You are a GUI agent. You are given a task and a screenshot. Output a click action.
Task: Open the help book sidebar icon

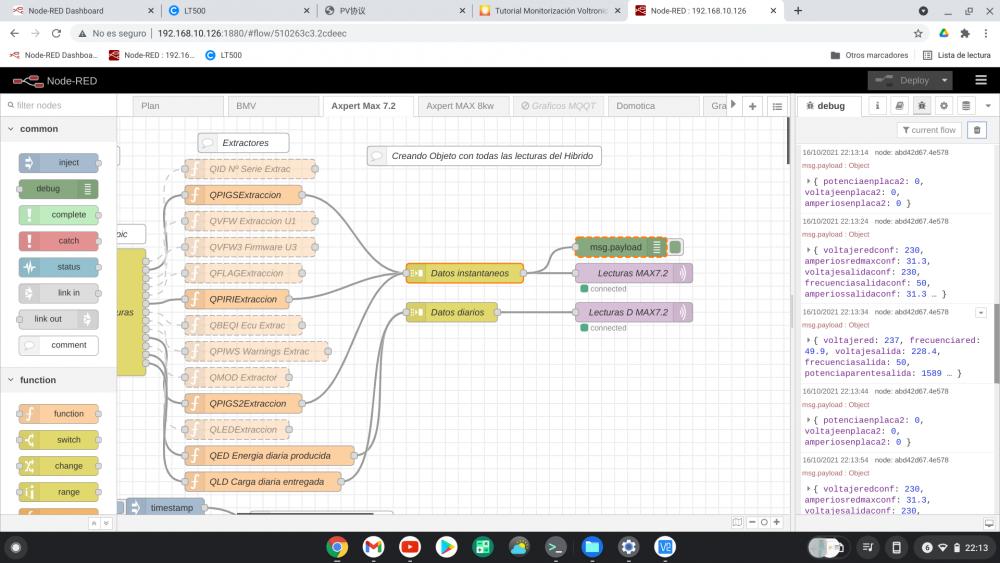click(x=899, y=106)
